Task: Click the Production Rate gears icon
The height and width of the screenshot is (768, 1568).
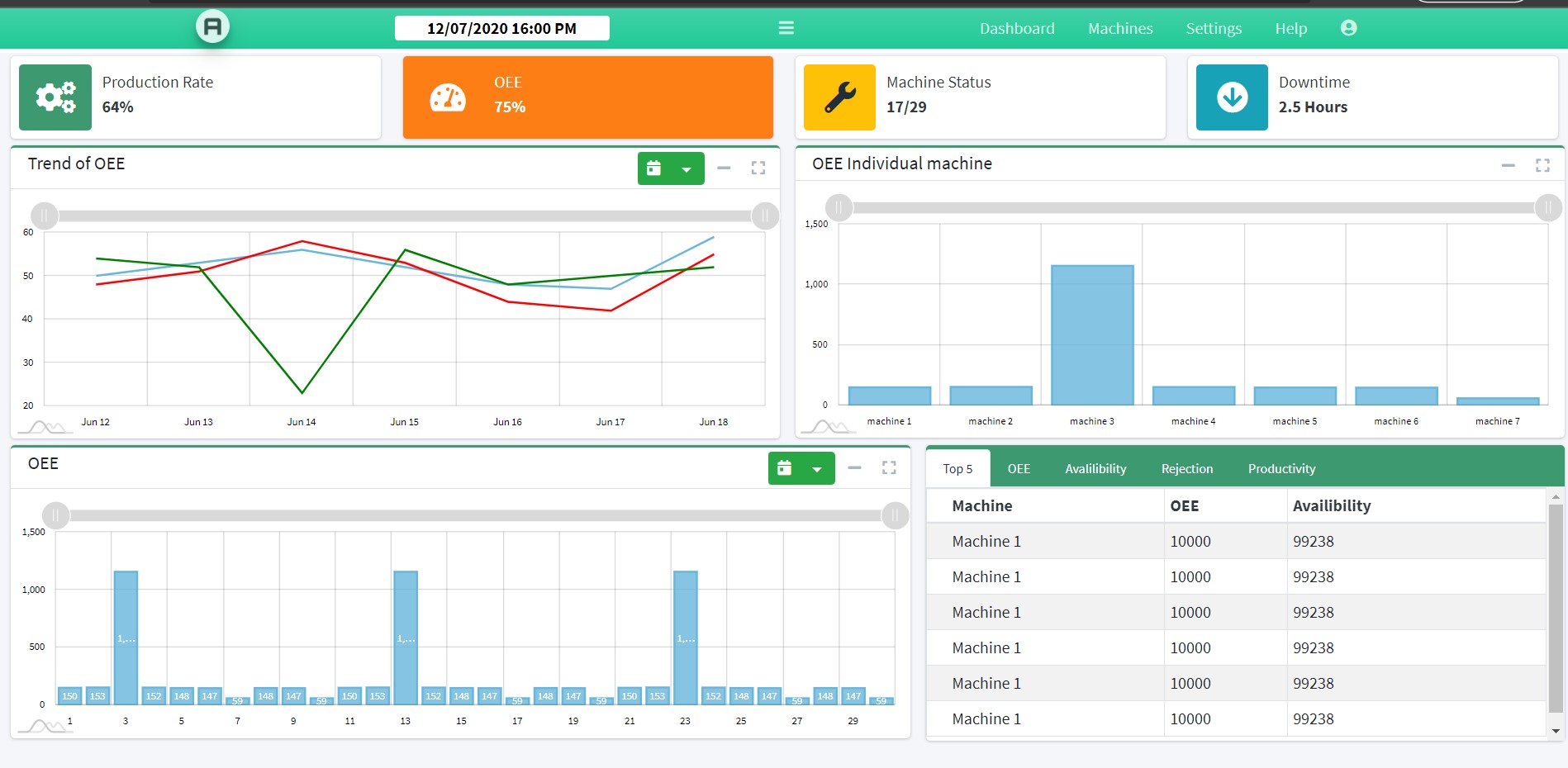Action: [x=55, y=97]
